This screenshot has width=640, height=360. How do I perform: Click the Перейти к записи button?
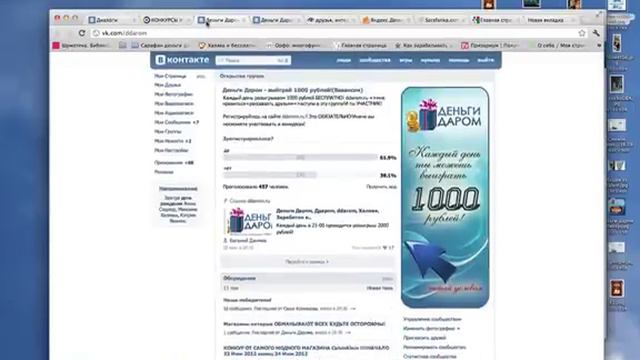[307, 262]
